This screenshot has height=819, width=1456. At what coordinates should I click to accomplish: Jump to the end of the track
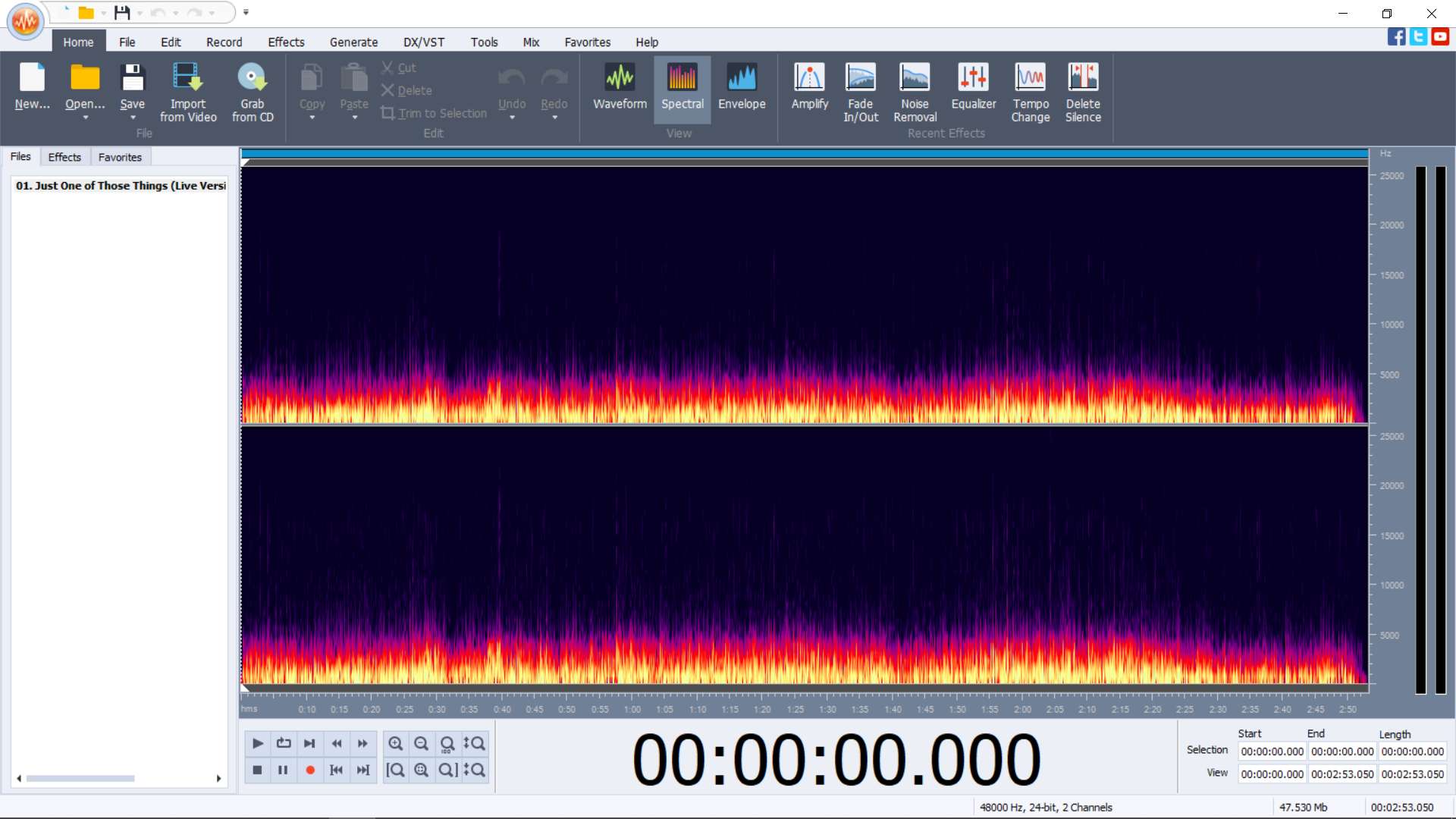tap(362, 770)
